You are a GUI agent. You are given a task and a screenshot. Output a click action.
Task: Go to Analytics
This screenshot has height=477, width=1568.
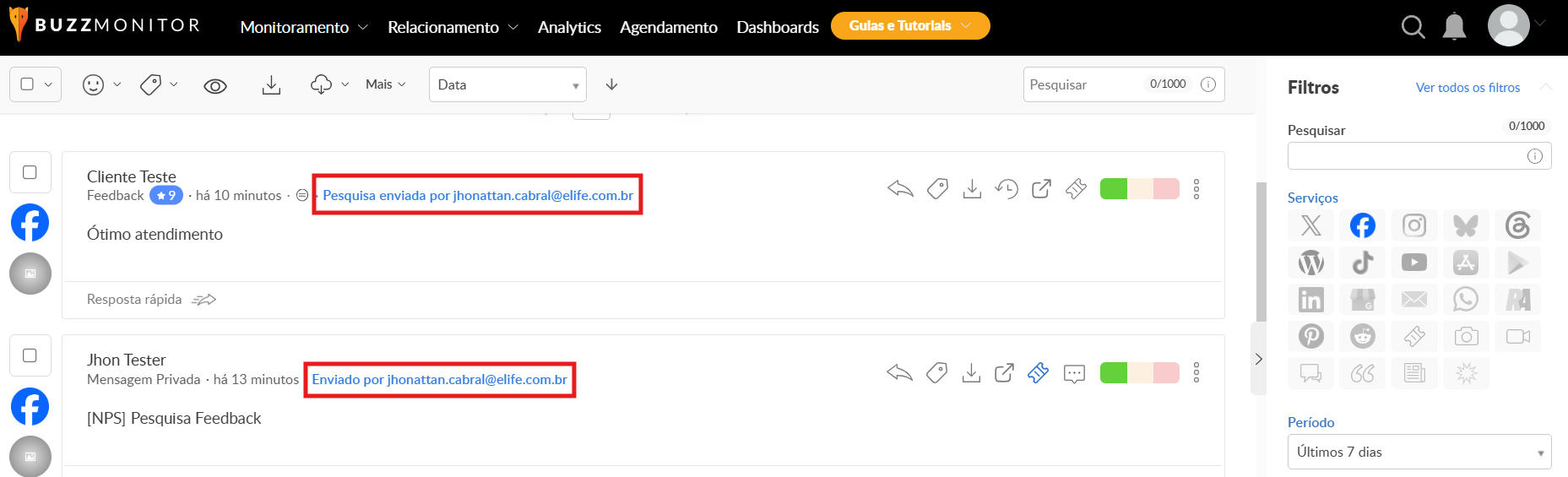point(569,27)
